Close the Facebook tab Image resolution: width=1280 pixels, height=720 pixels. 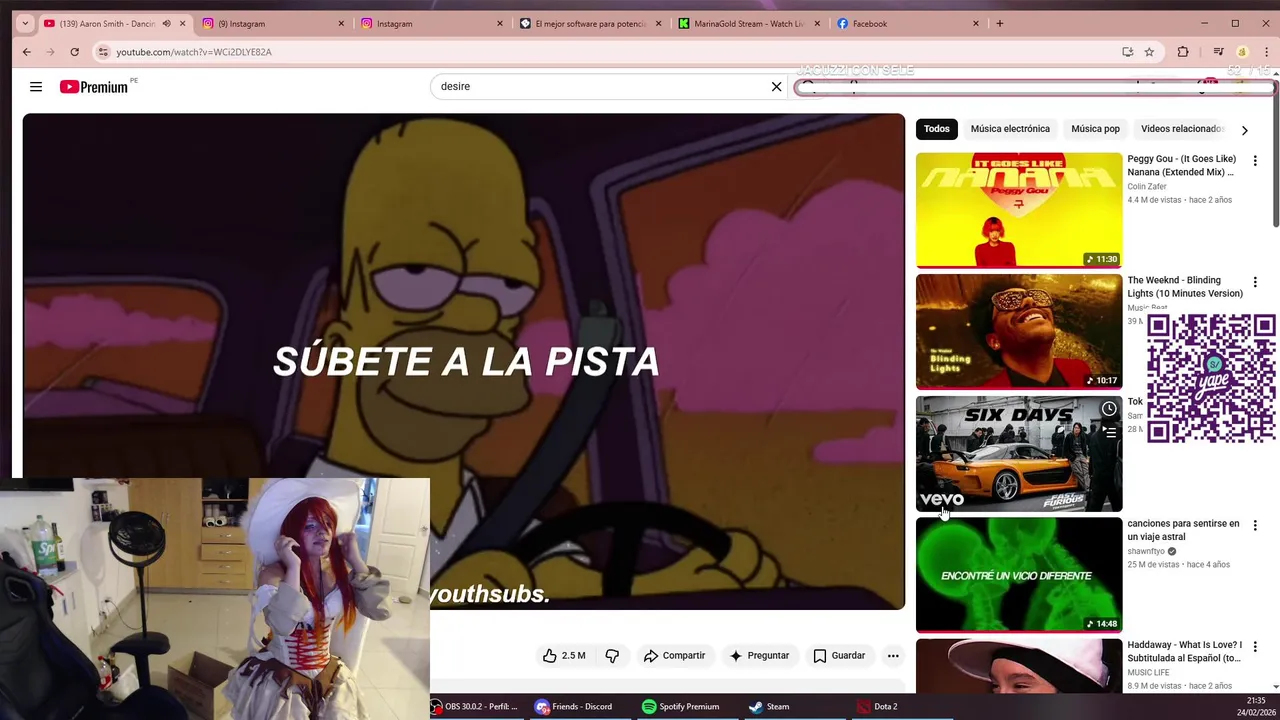click(x=976, y=23)
